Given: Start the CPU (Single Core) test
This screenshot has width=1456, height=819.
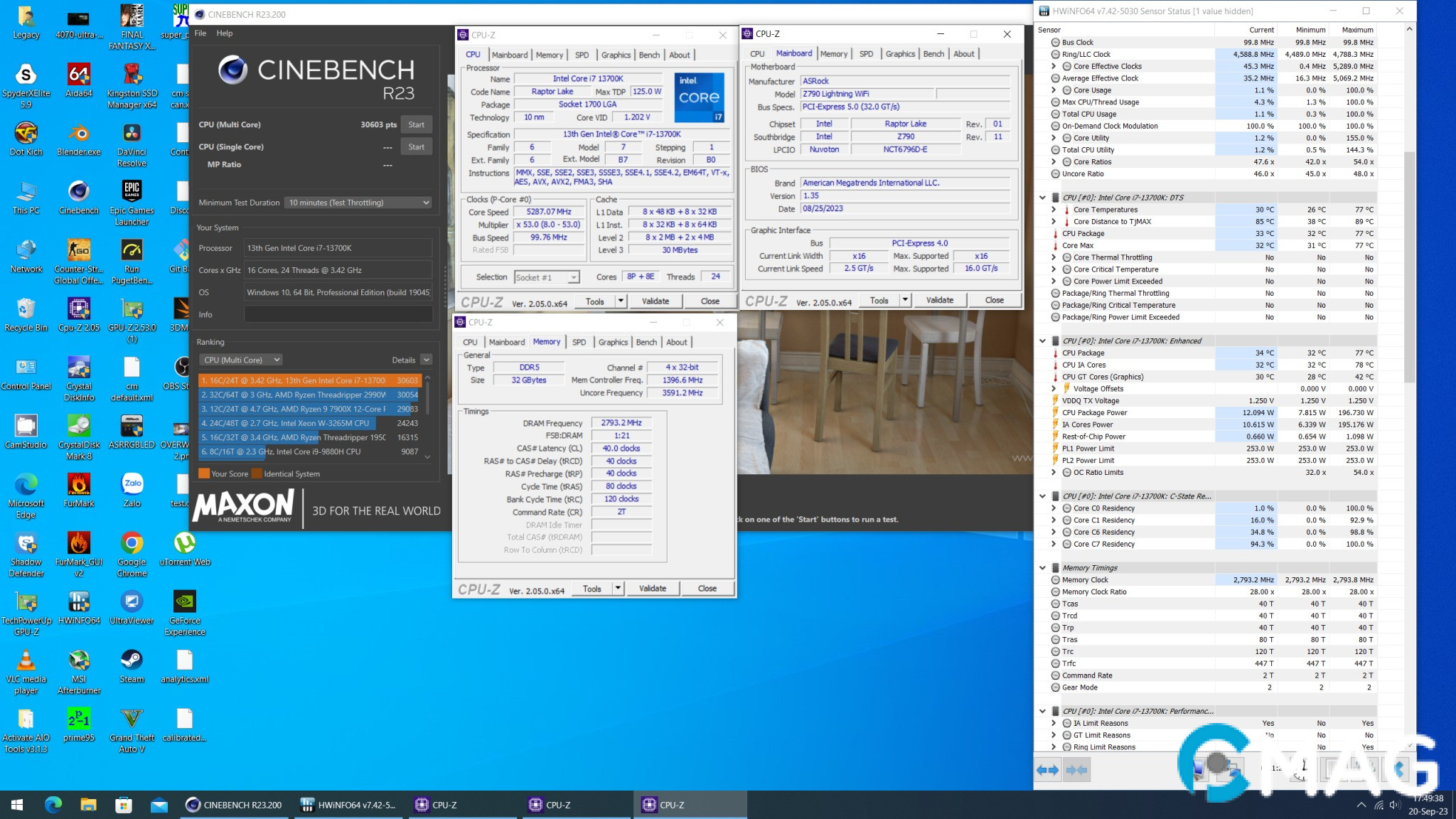Looking at the screenshot, I should tap(416, 147).
